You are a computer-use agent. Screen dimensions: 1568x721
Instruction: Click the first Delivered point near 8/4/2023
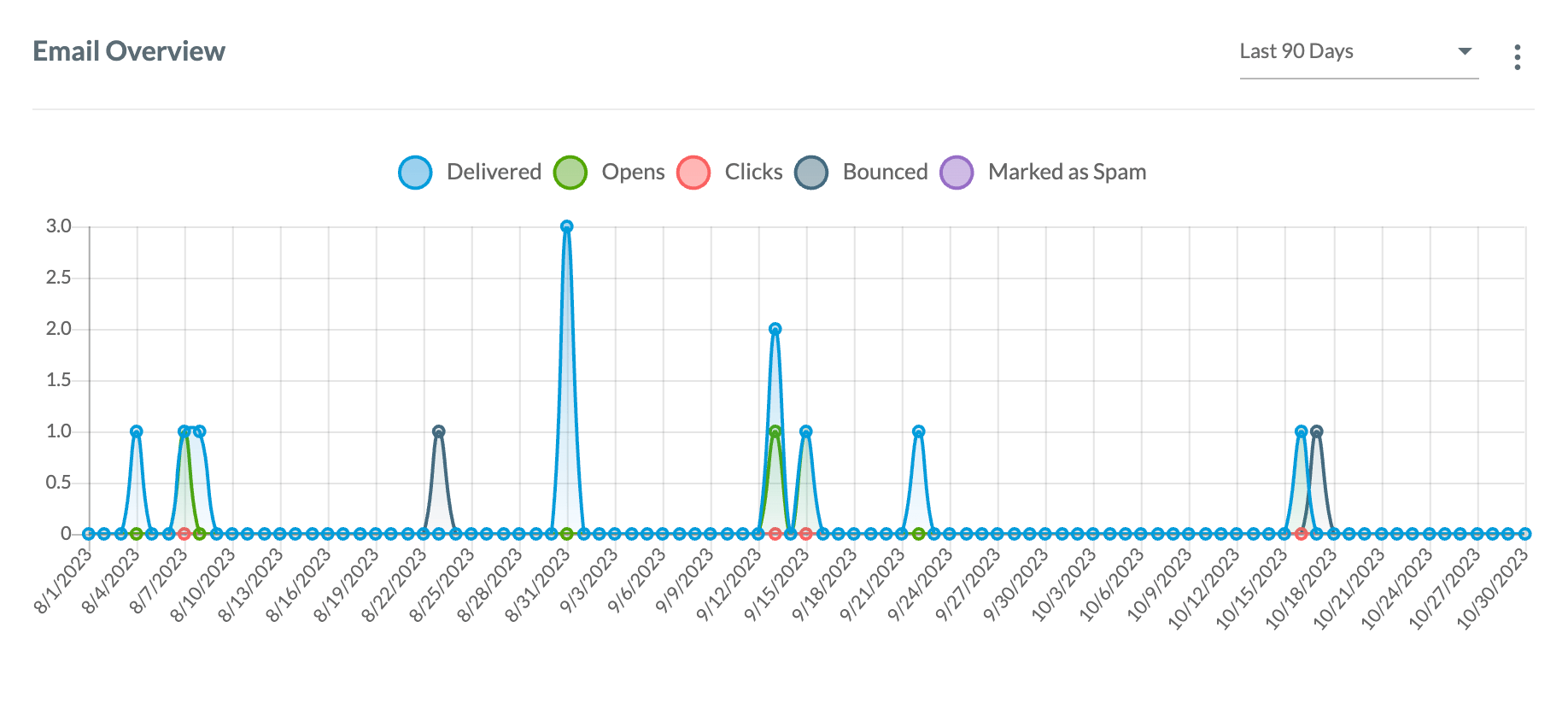[x=137, y=431]
